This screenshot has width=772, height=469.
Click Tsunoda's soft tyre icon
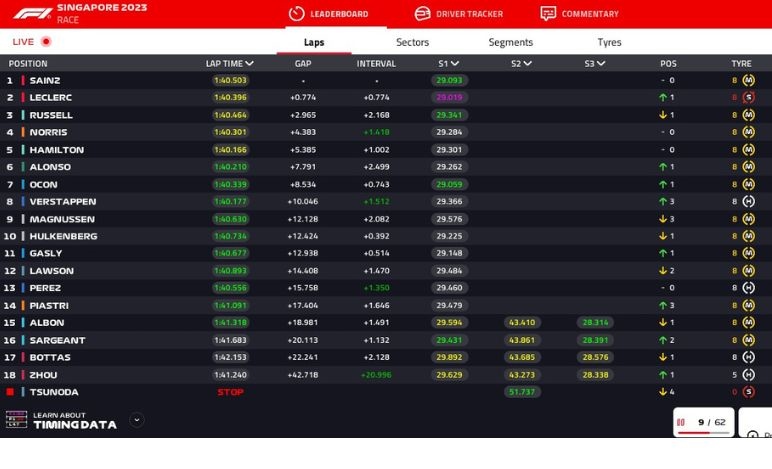(748, 392)
